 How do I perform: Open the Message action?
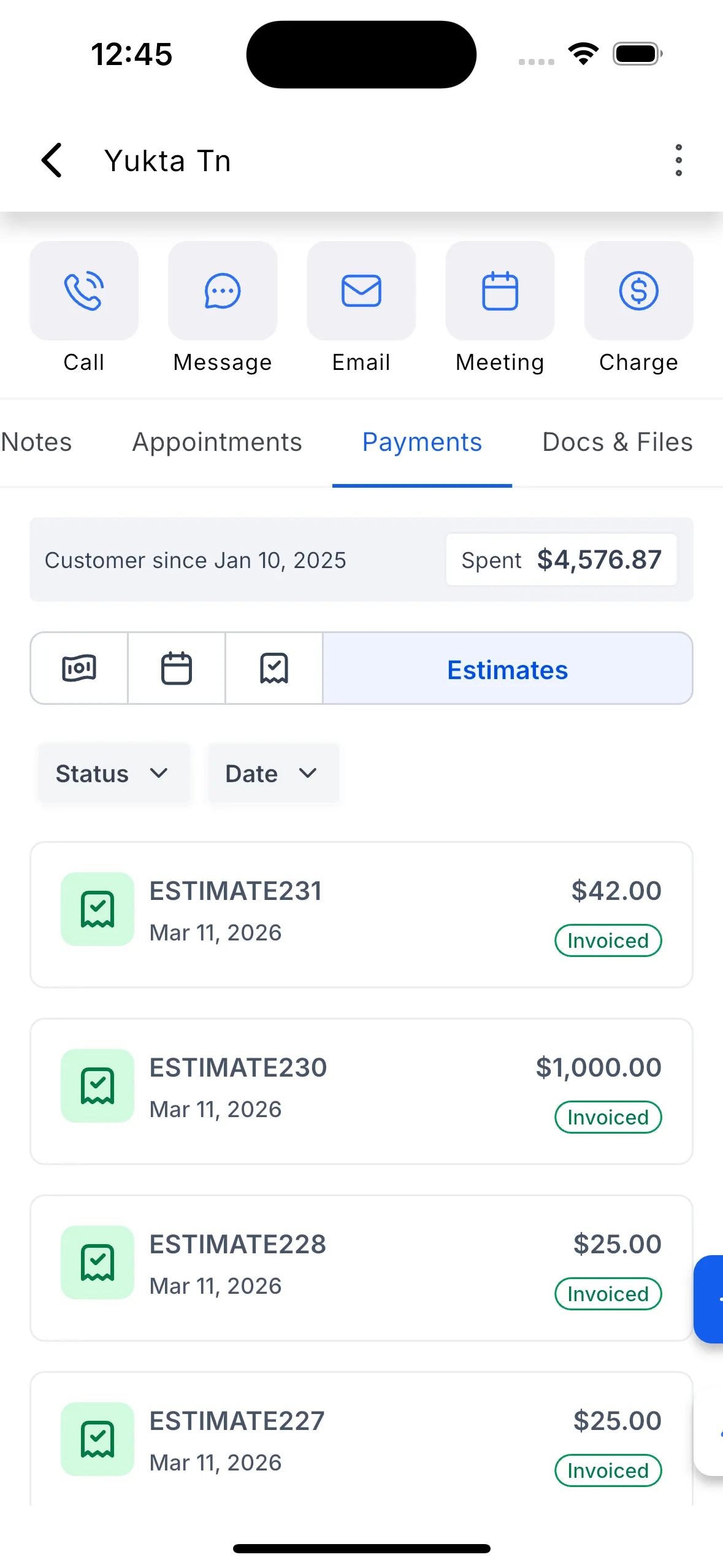coord(222,290)
